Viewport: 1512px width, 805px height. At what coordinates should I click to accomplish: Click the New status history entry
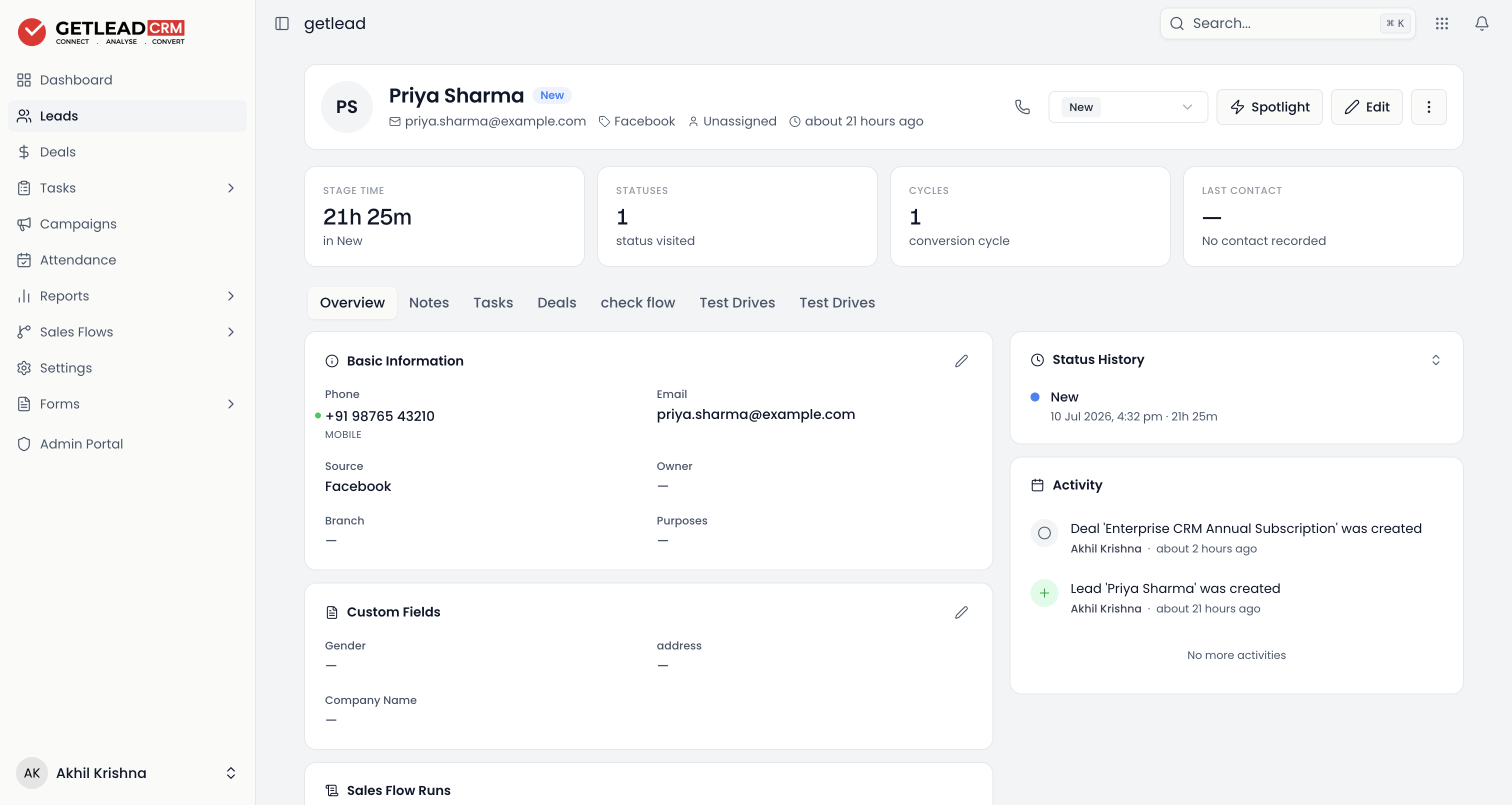click(x=1133, y=406)
